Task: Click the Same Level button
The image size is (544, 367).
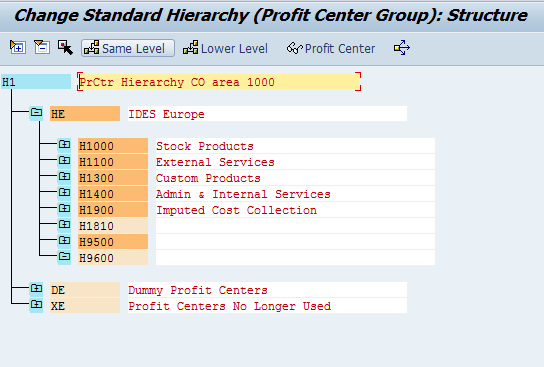Action: (x=128, y=48)
